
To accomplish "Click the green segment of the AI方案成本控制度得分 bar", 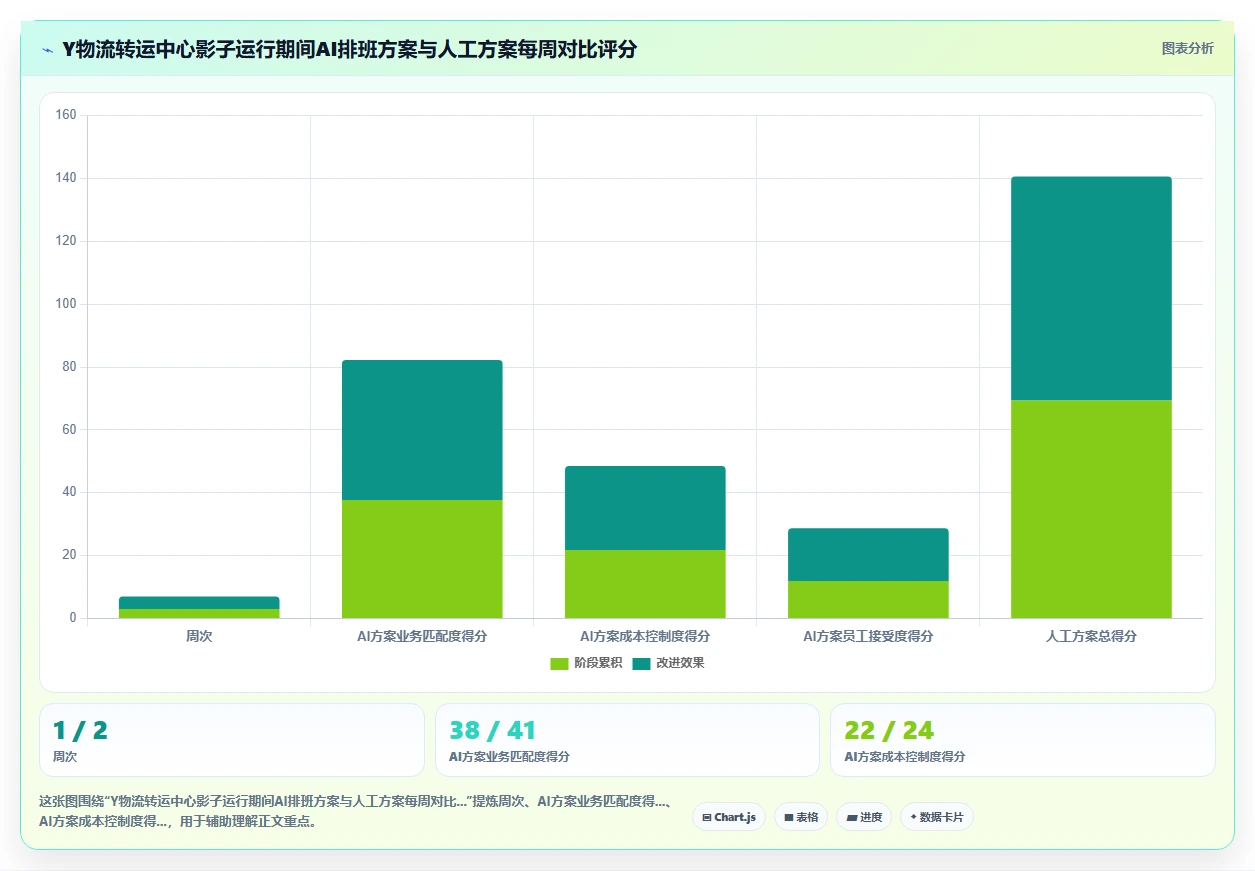I will tap(645, 584).
